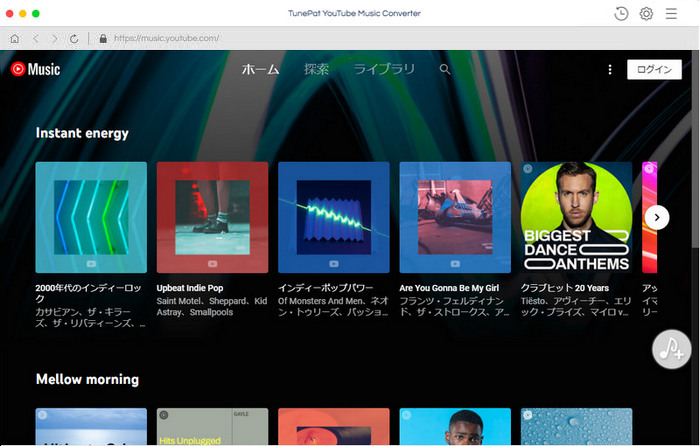Screen dimensions: 700x446
Task: Click the floating add music button
Action: point(671,349)
